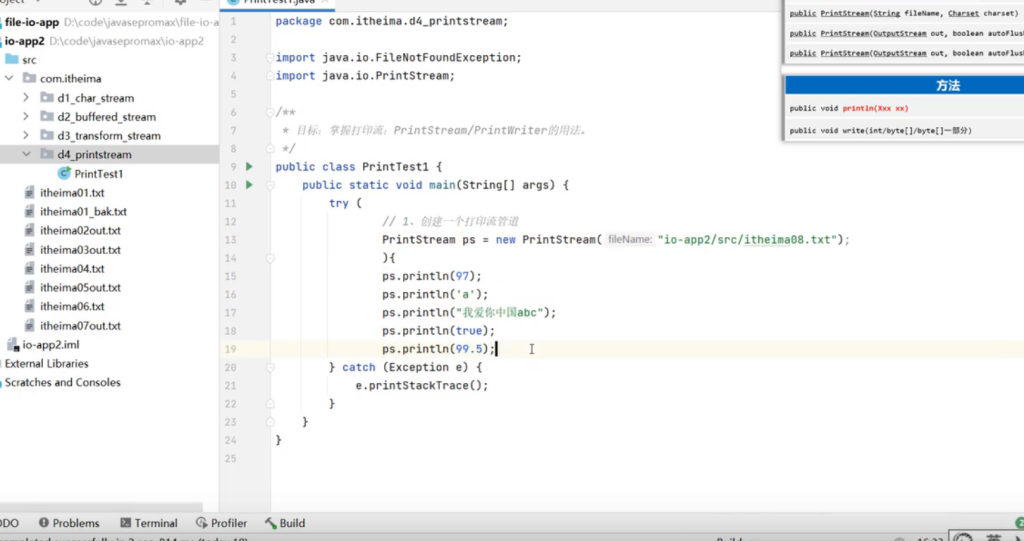
Task: Open the Profiler tool window
Action: [221, 523]
